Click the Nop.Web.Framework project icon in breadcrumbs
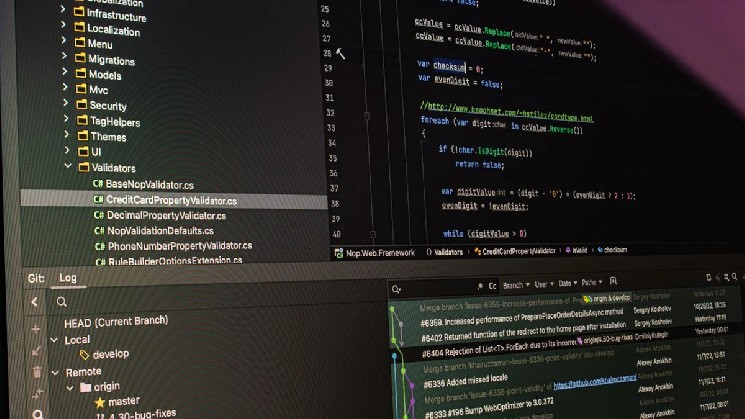745x419 pixels. pos(339,254)
